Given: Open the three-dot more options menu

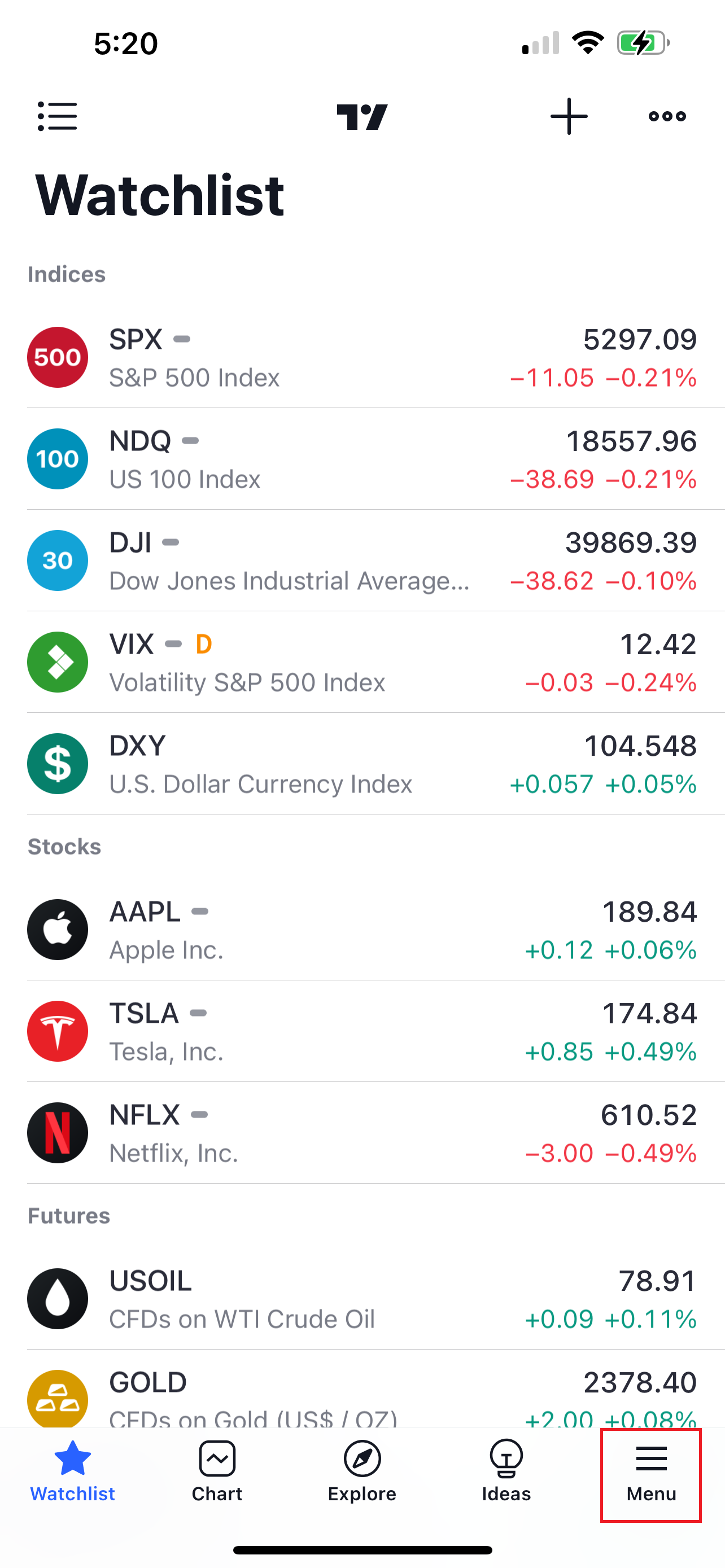Looking at the screenshot, I should pos(667,116).
